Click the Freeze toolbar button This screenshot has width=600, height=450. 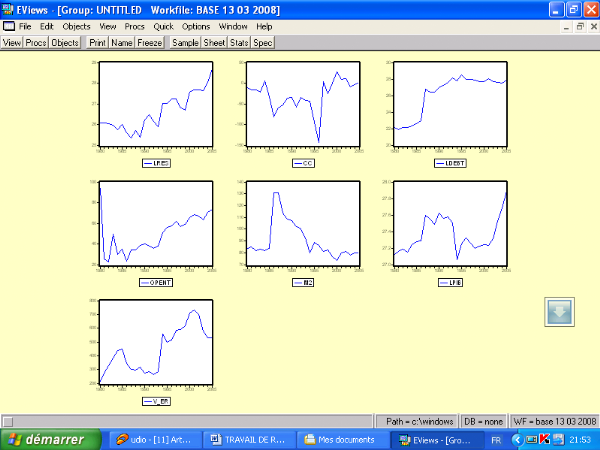coord(150,44)
